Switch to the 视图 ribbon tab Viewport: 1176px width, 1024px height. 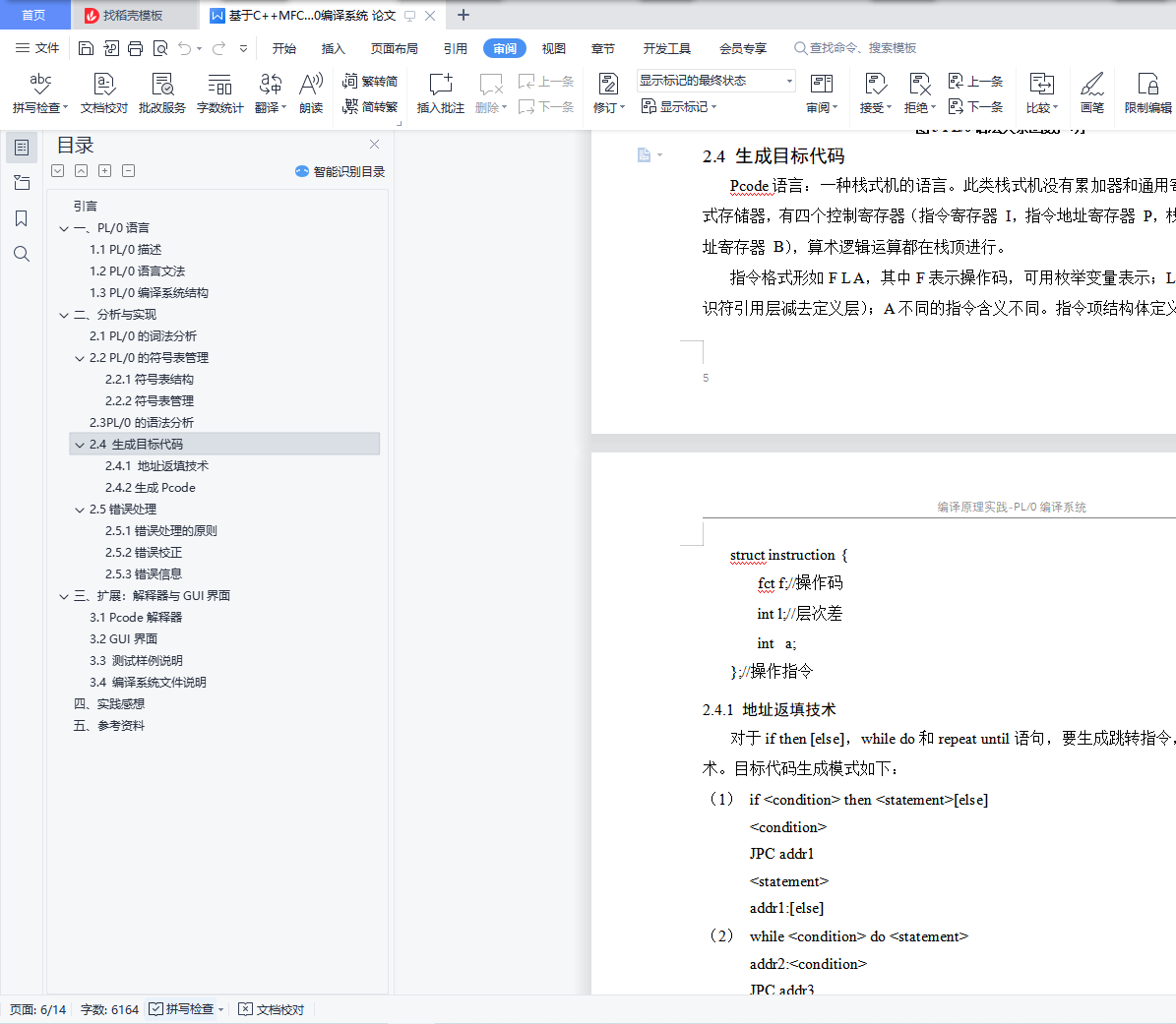pos(553,49)
